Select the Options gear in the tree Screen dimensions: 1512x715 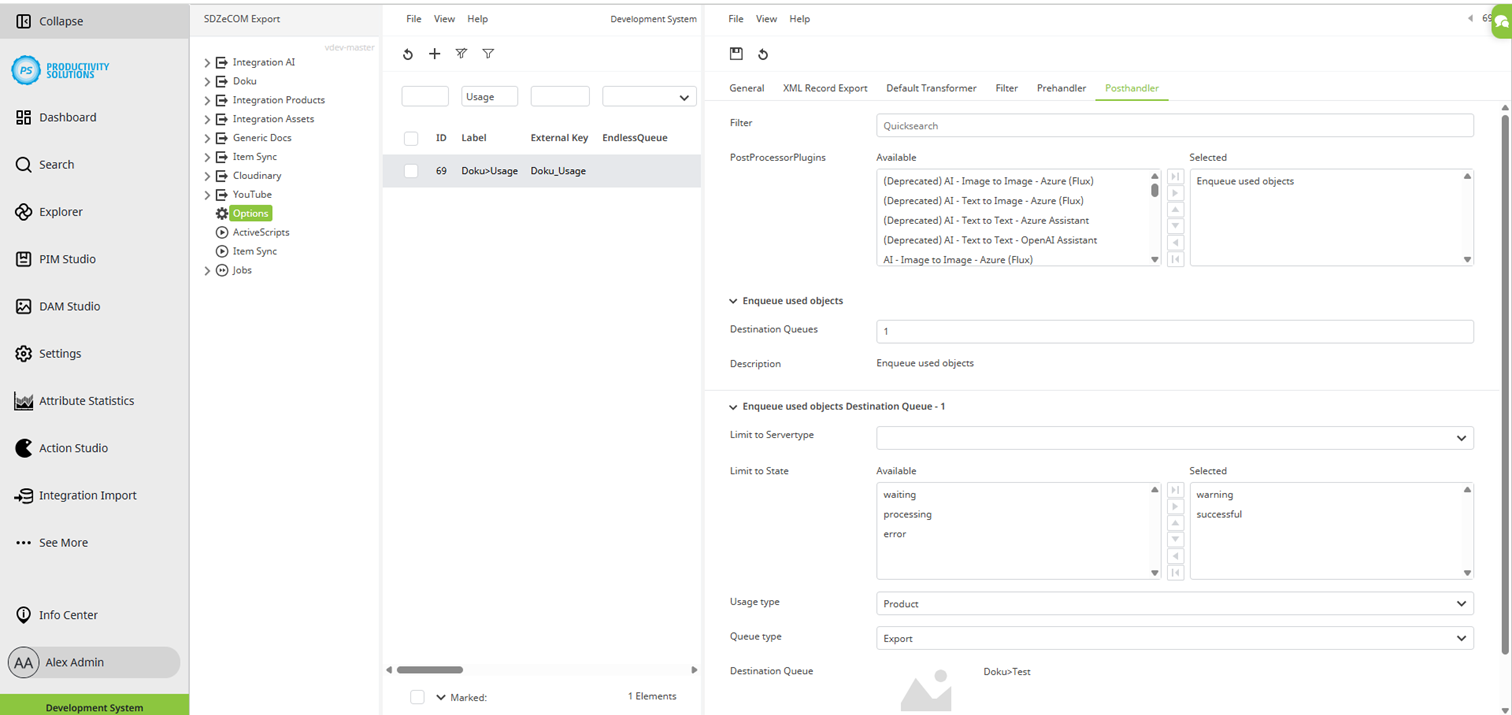tap(244, 213)
